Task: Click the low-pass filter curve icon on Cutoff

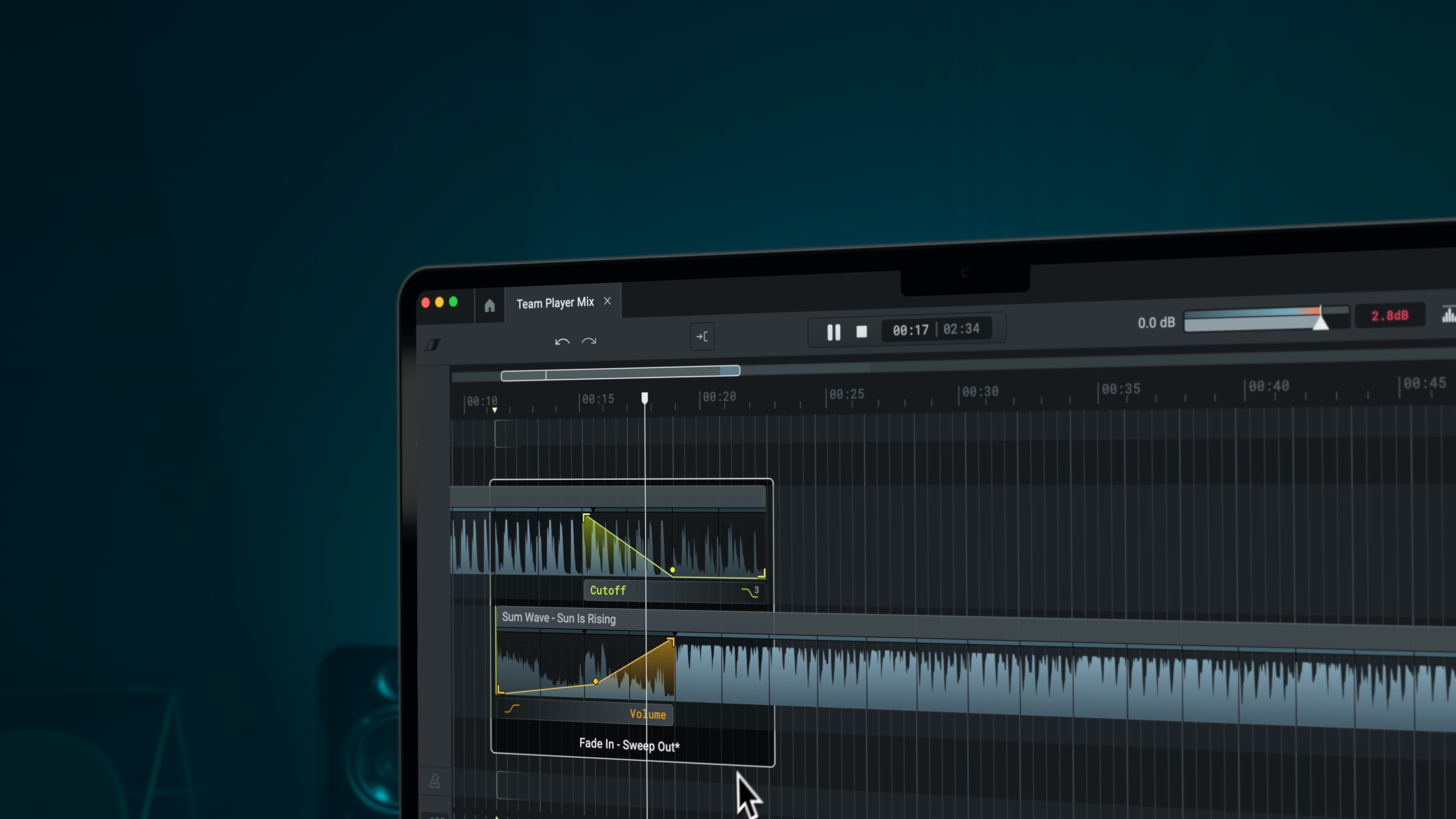Action: coord(750,592)
